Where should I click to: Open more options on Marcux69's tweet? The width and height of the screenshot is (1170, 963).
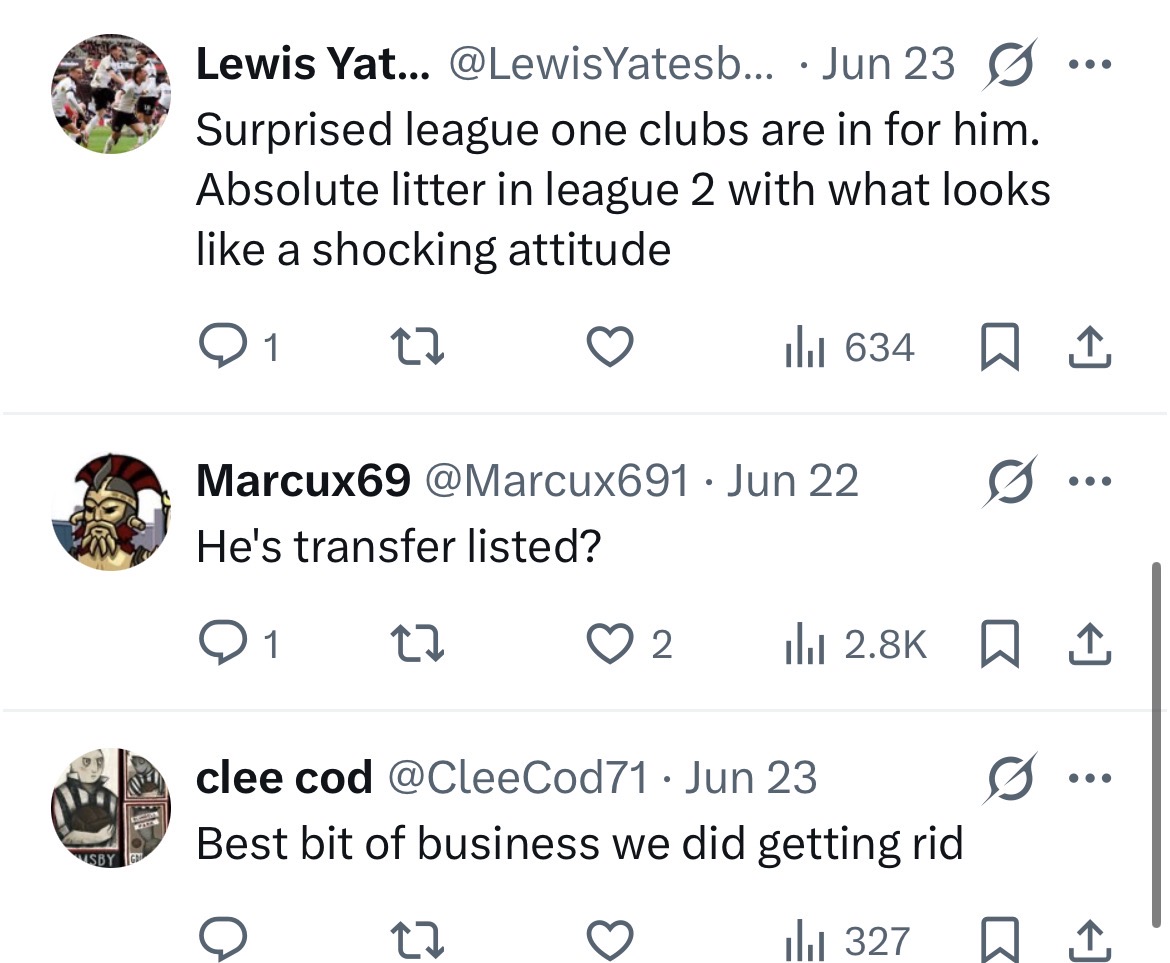click(1090, 481)
